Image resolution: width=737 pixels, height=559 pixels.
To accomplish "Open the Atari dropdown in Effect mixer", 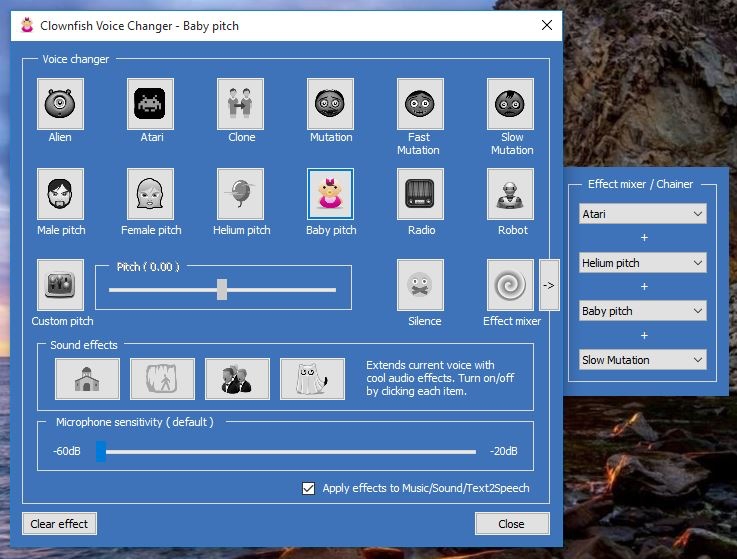I will tap(643, 214).
